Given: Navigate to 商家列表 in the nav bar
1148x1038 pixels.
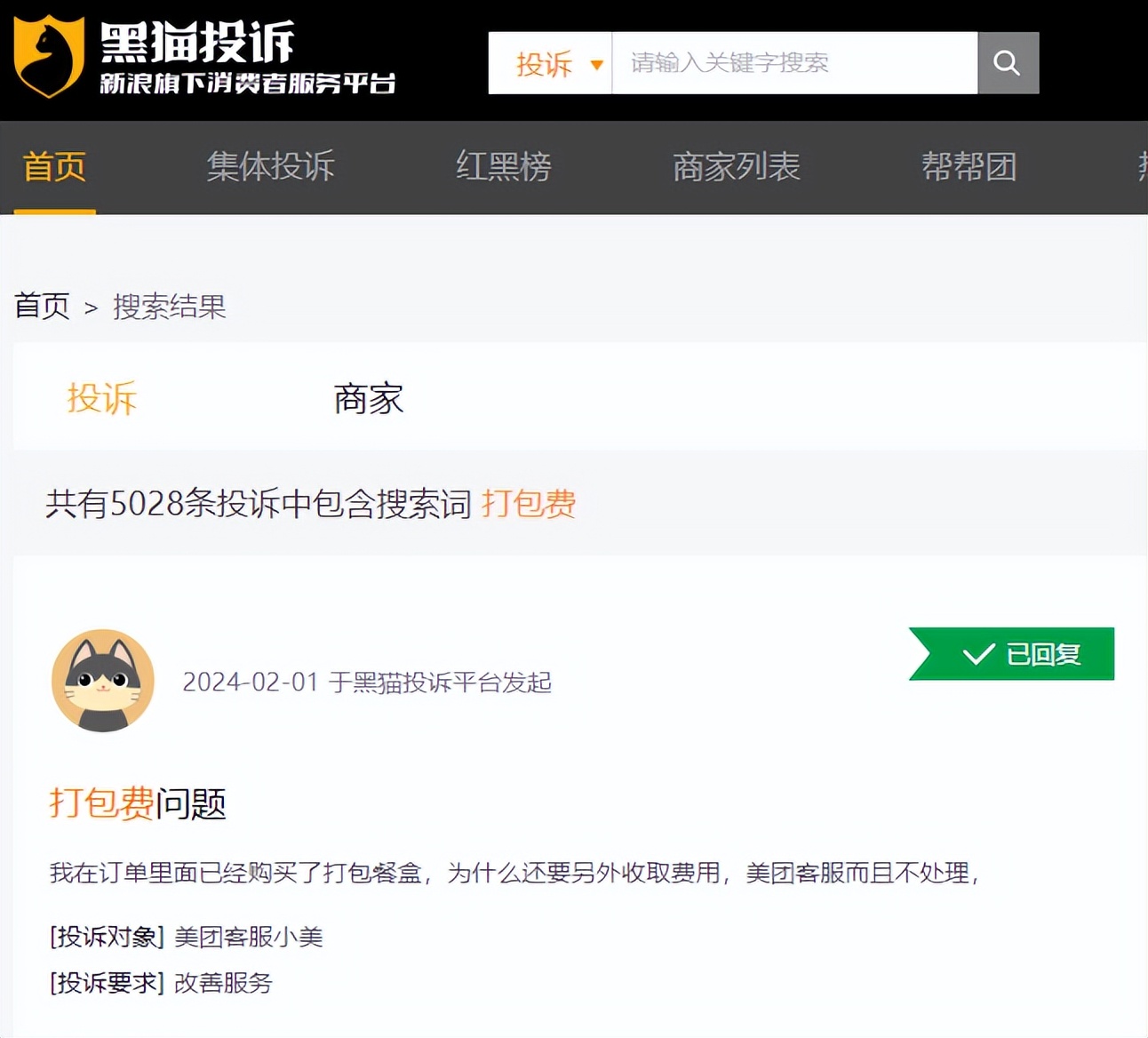Looking at the screenshot, I should pyautogui.click(x=736, y=167).
